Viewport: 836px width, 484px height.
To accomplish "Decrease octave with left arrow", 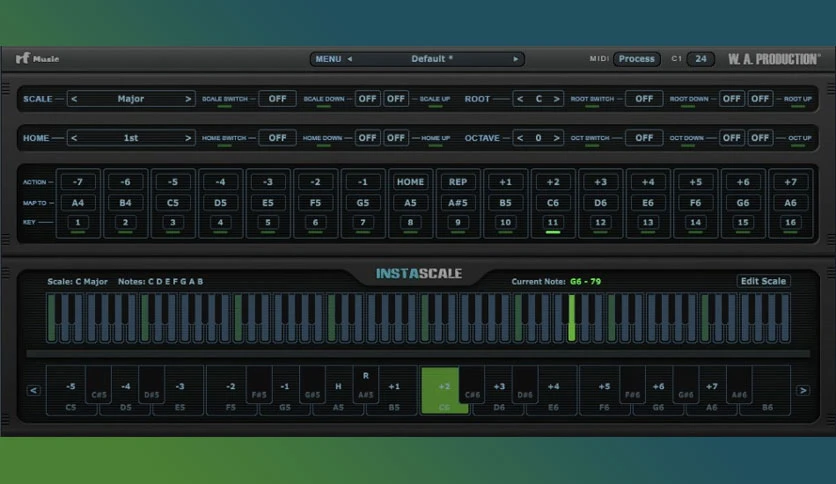I will (520, 138).
